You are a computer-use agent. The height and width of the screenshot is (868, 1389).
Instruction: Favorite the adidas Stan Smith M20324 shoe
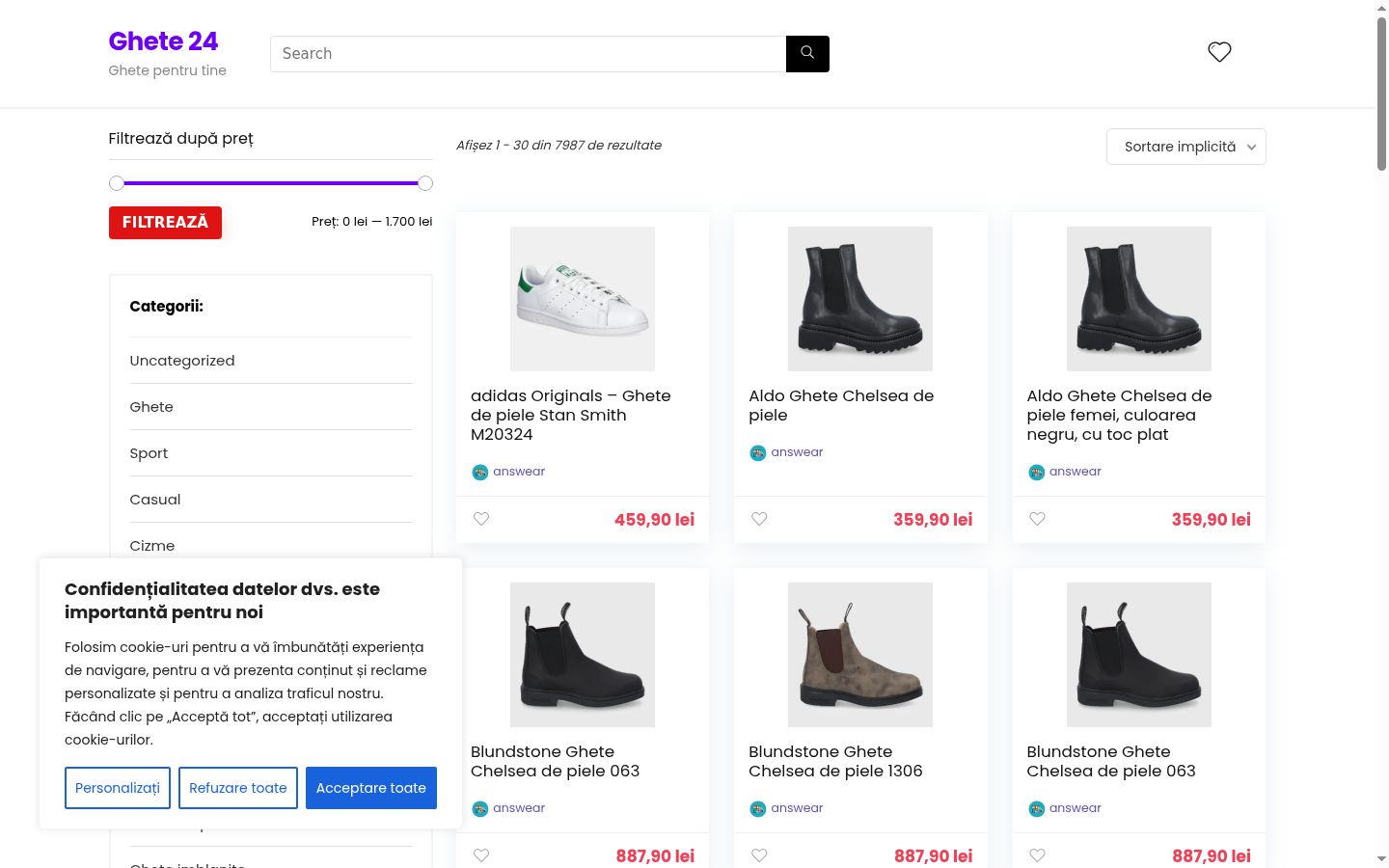(481, 519)
